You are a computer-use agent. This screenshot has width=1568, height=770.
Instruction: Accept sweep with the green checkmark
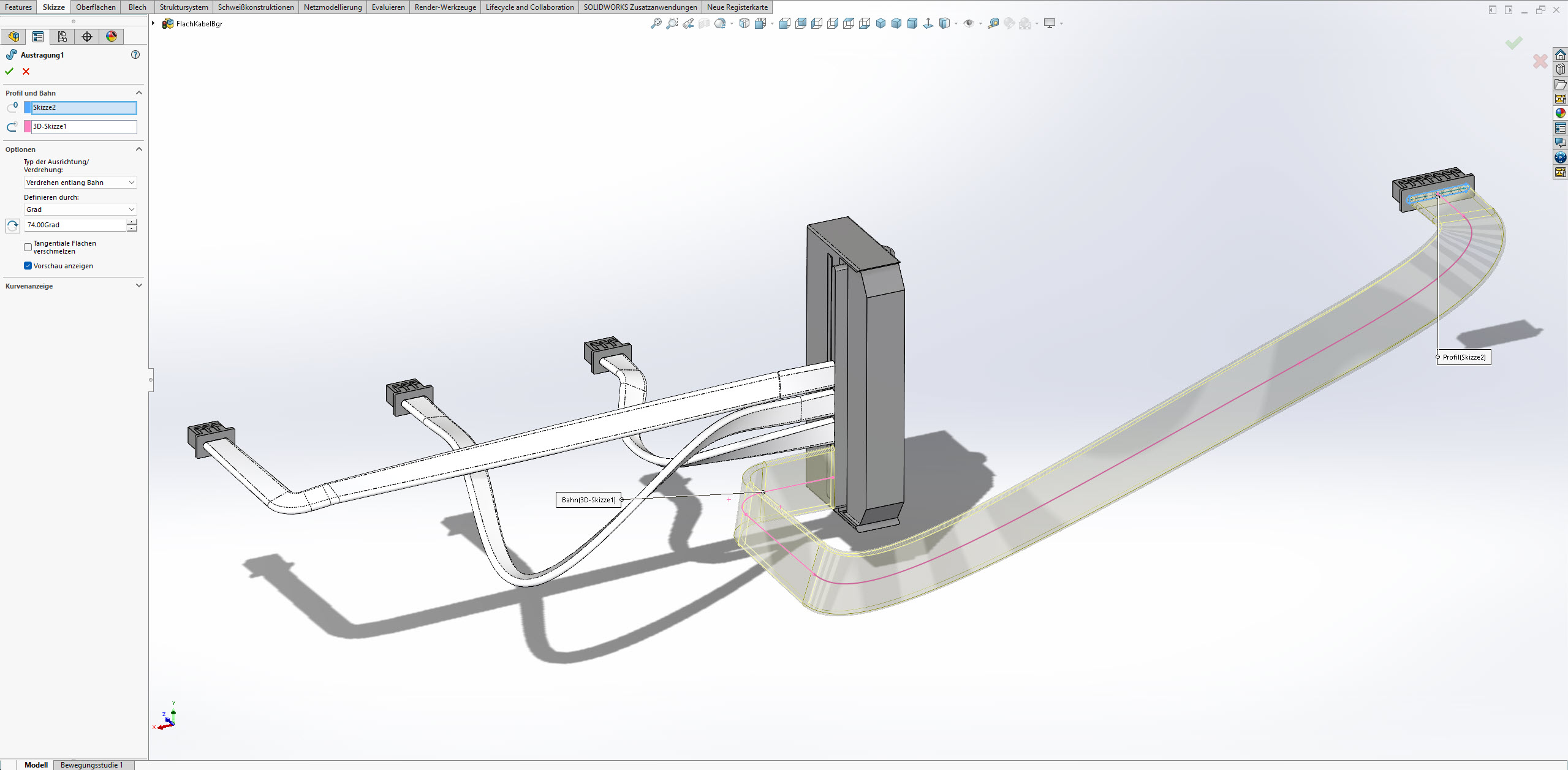[x=9, y=71]
